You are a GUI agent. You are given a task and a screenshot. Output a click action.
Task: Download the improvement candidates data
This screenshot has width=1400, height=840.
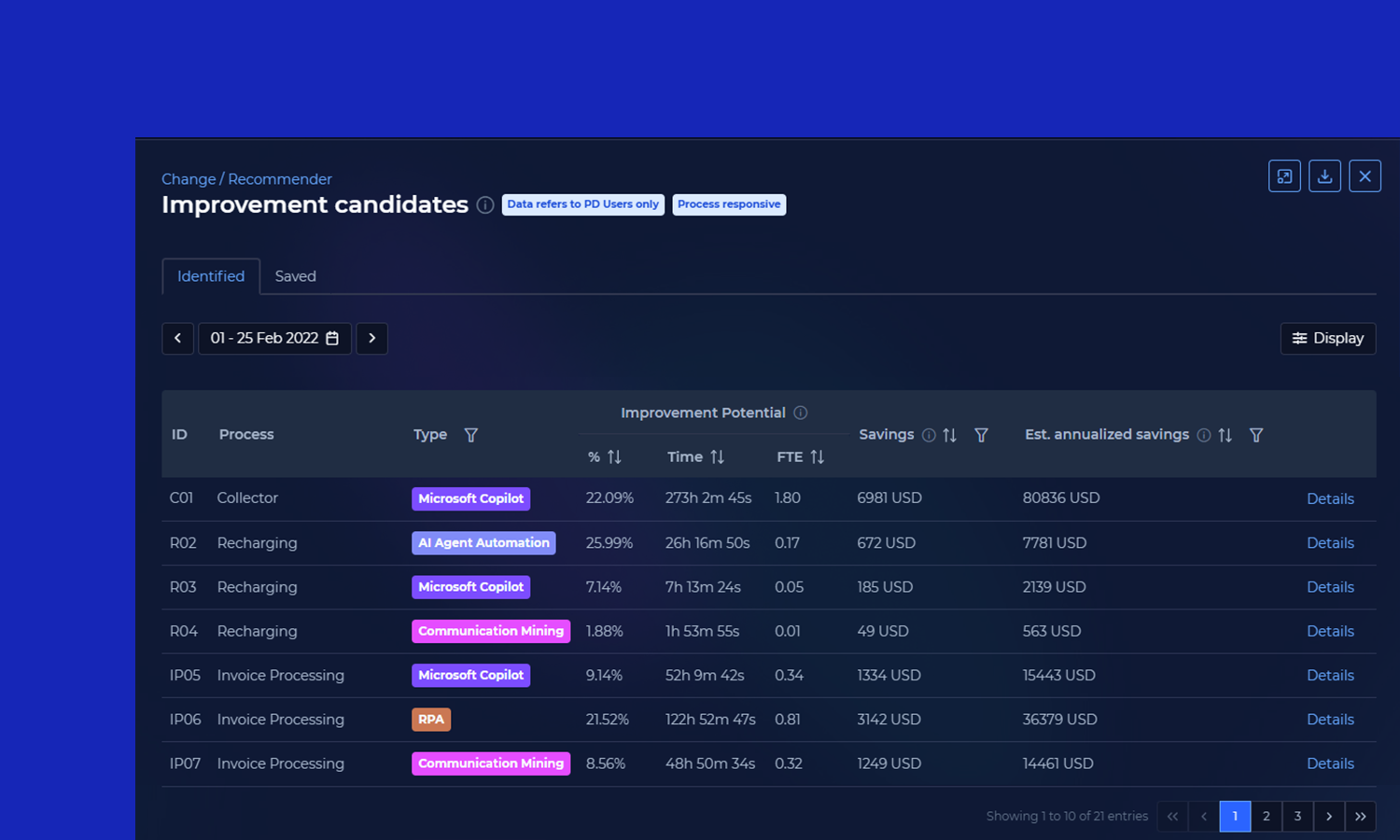pos(1324,176)
